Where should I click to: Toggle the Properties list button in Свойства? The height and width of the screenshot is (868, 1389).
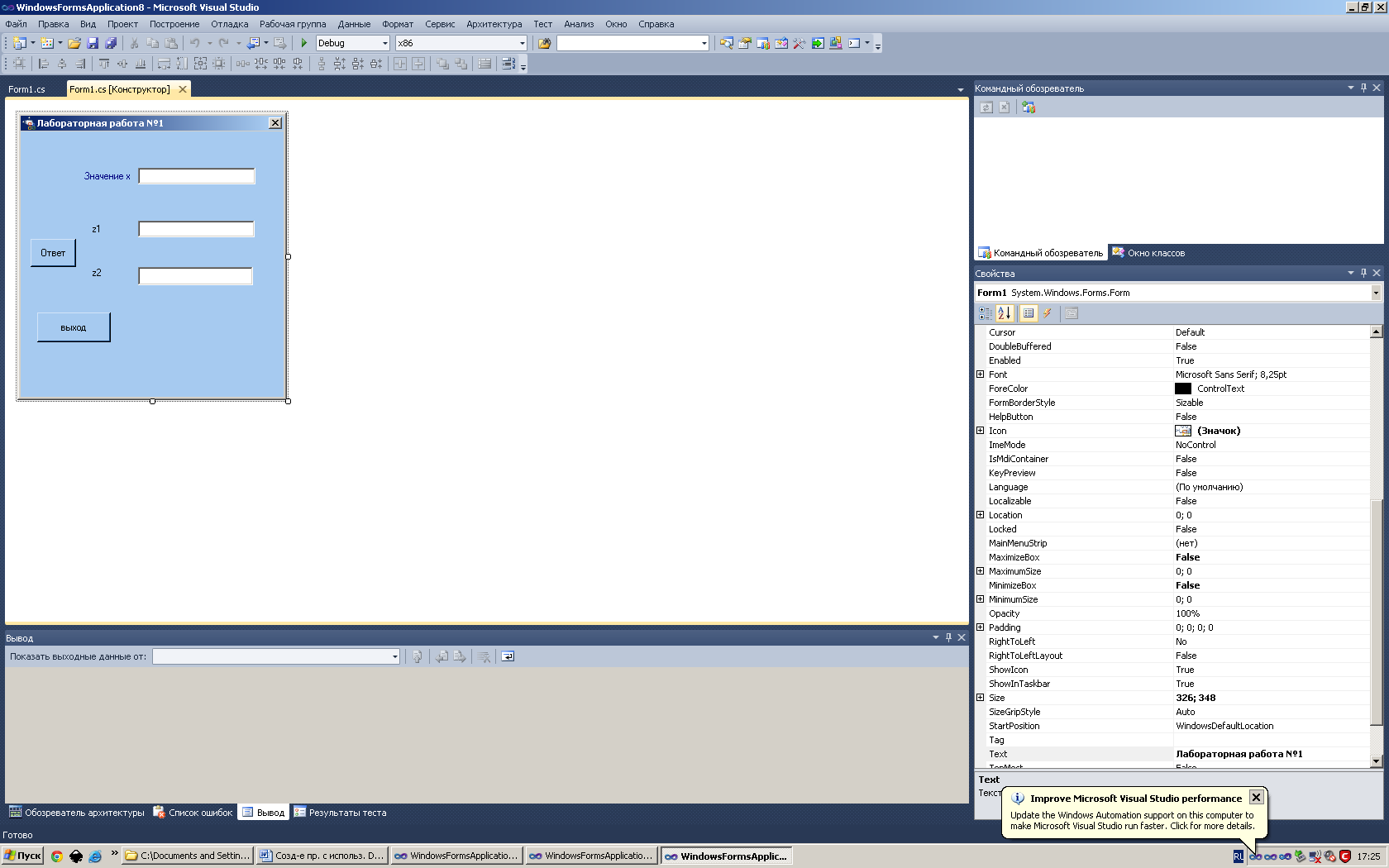(1029, 313)
